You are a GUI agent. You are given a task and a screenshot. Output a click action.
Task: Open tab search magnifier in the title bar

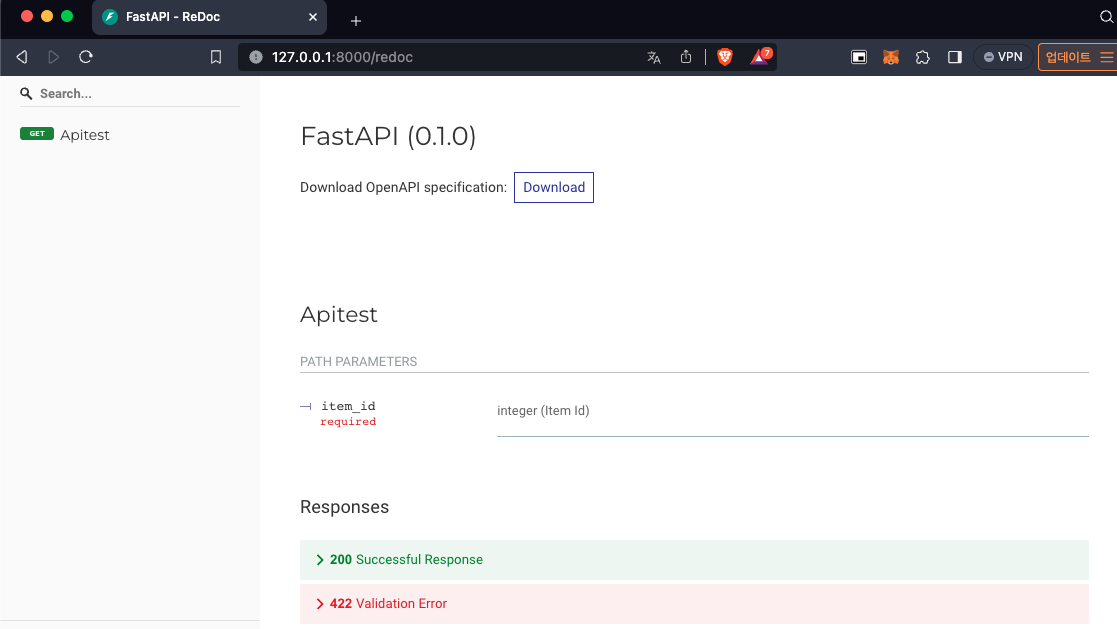(1106, 16)
